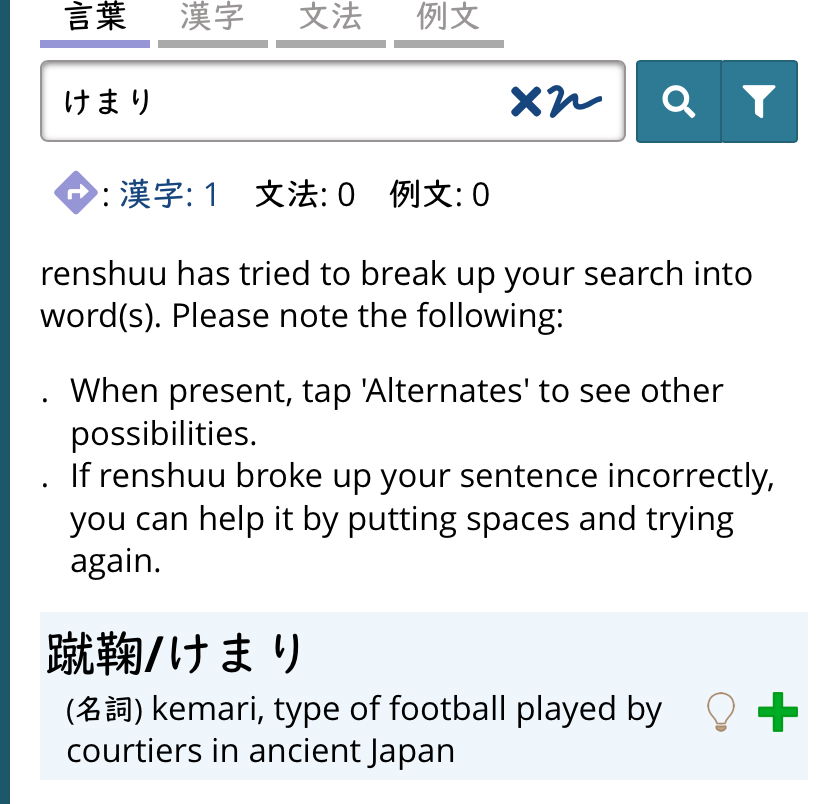Open the 漢字 tab

point(212,18)
